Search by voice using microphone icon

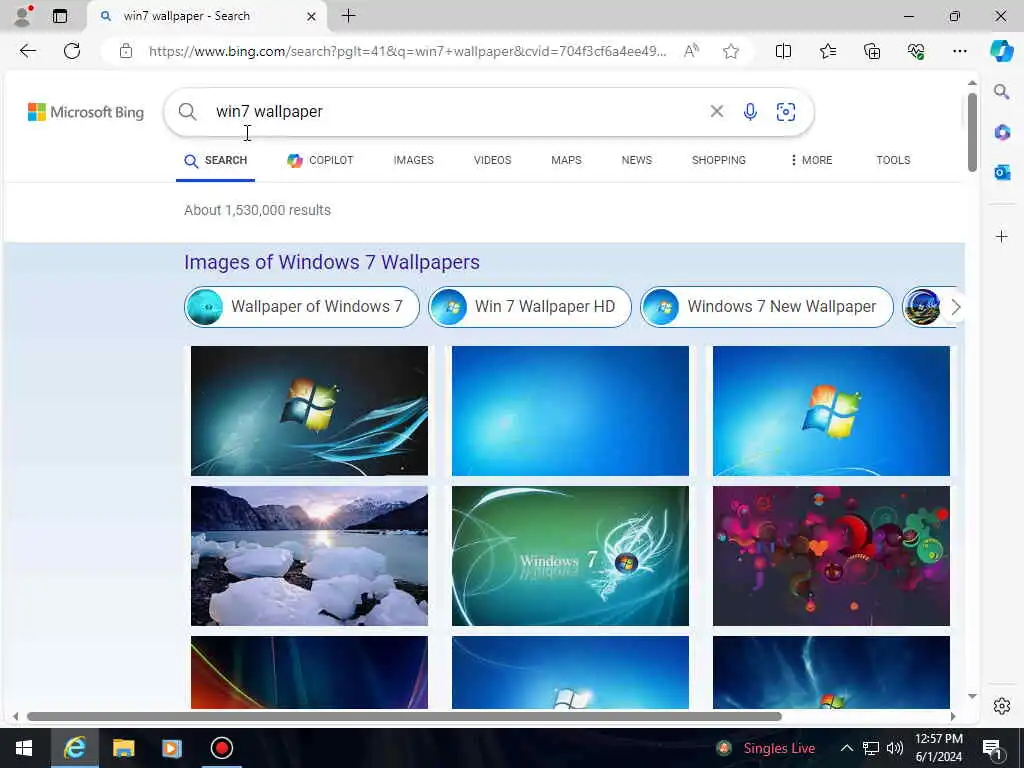point(750,112)
